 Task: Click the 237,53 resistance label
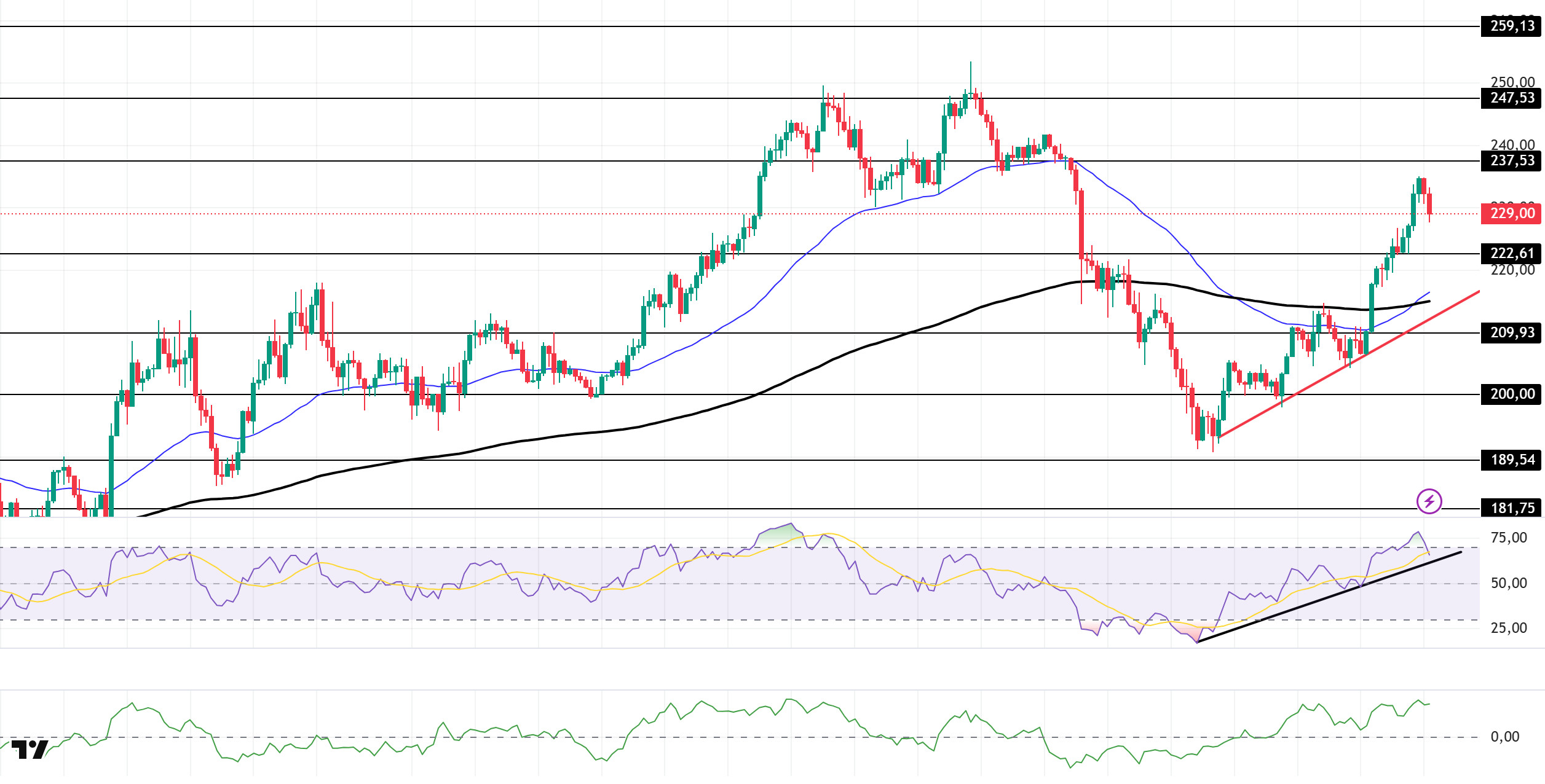(1512, 161)
